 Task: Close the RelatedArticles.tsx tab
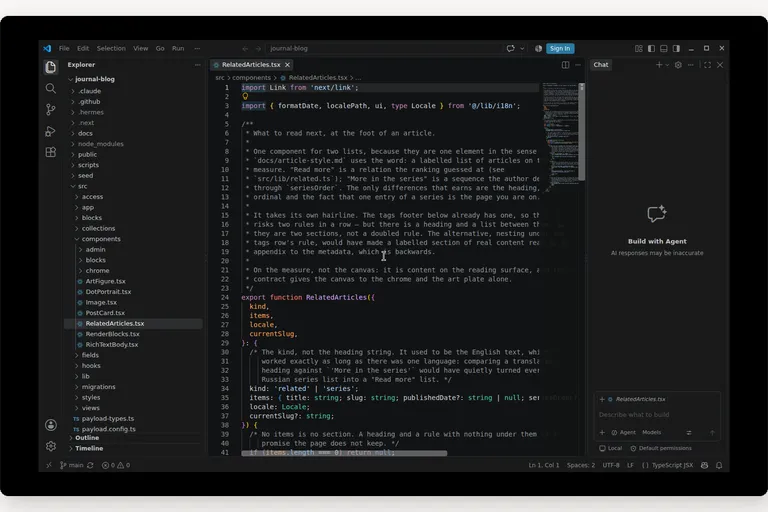[288, 65]
